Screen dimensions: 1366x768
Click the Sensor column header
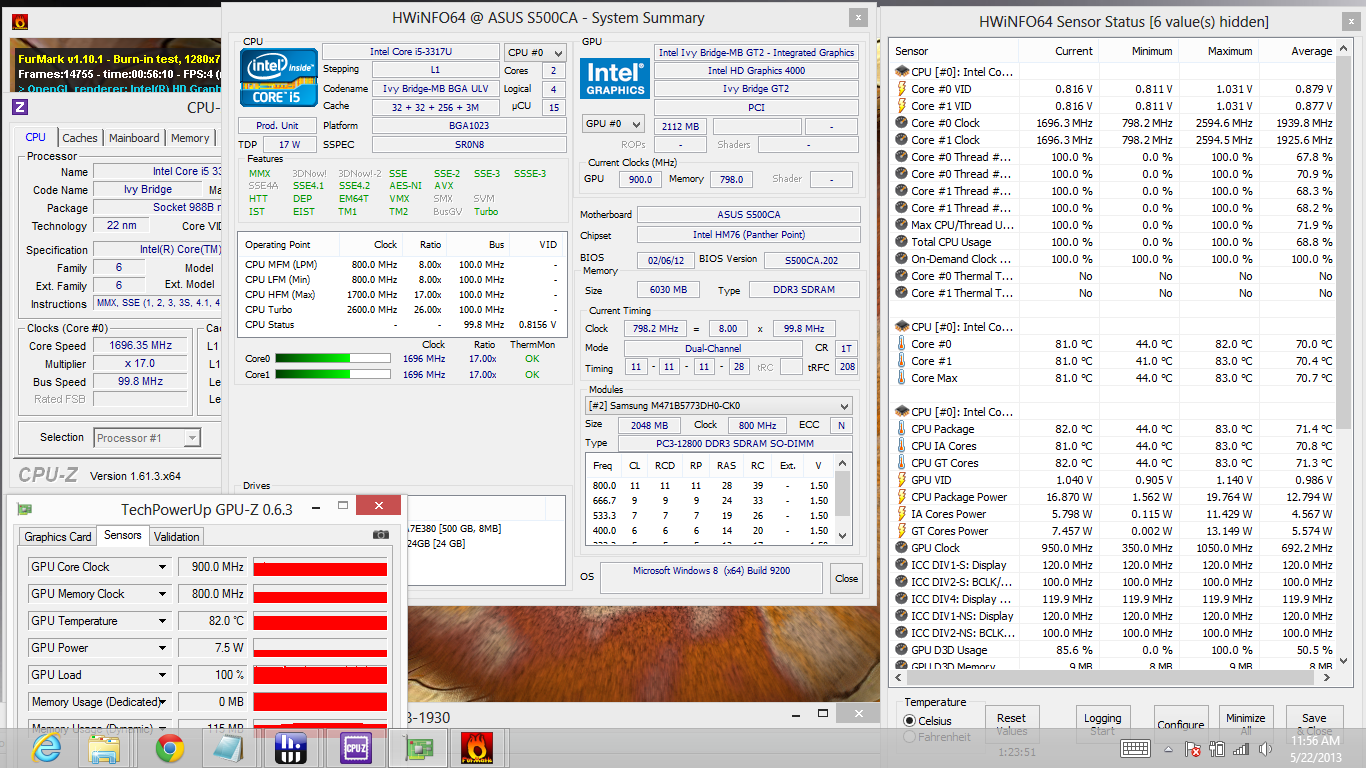(x=912, y=51)
